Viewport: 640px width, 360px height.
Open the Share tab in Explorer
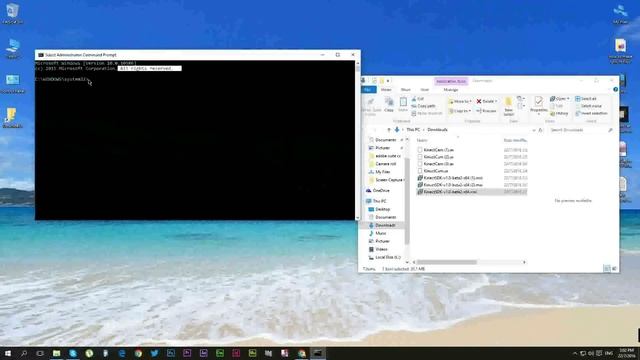point(406,89)
